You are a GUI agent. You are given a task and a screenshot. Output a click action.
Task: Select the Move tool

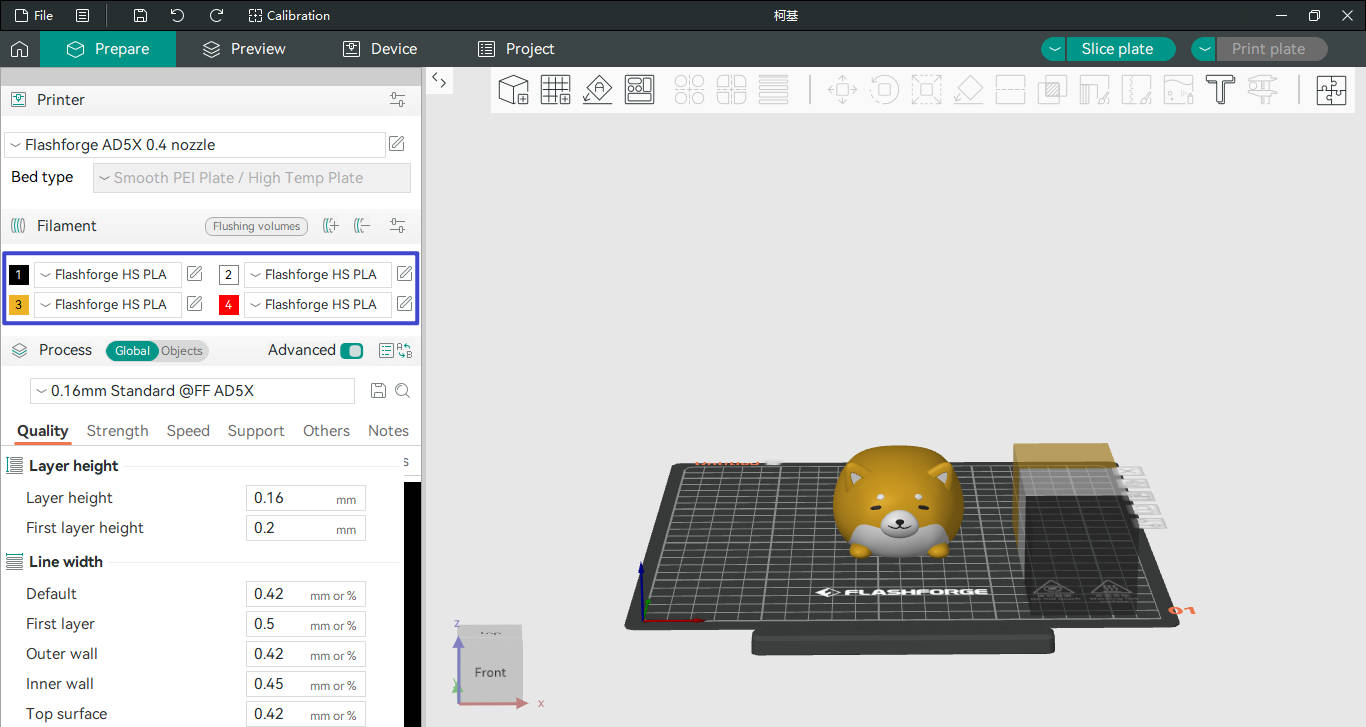pos(842,90)
